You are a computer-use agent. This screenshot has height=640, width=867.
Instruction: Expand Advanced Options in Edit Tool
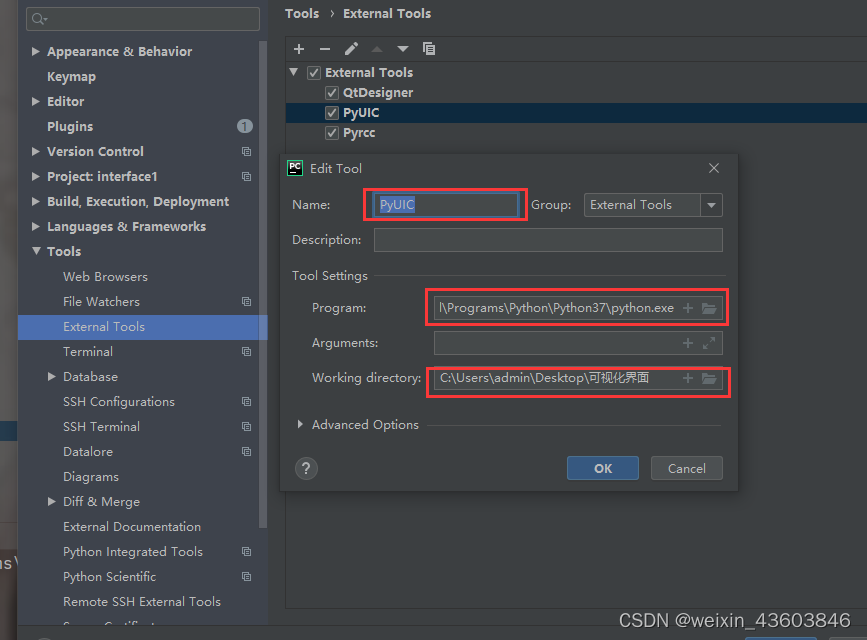click(300, 424)
